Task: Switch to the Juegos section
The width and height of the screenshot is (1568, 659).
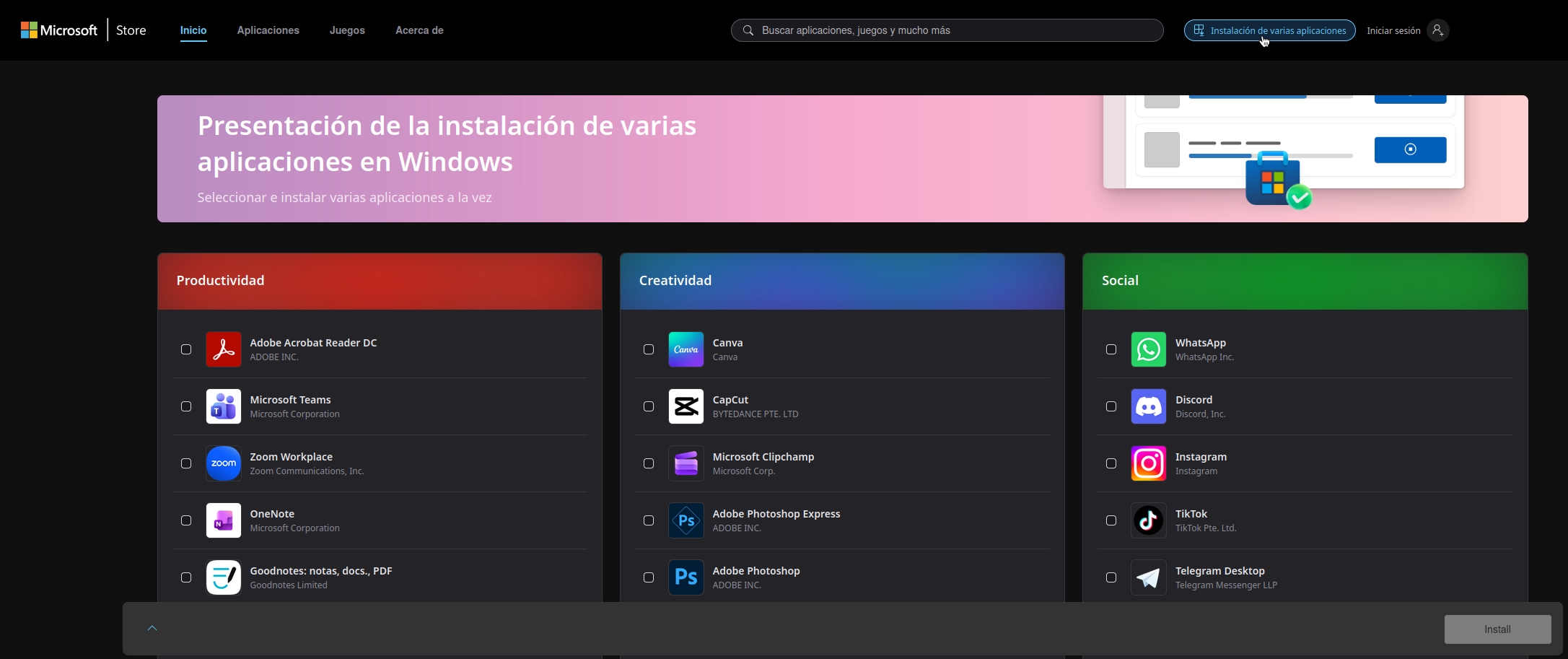Action: tap(347, 30)
